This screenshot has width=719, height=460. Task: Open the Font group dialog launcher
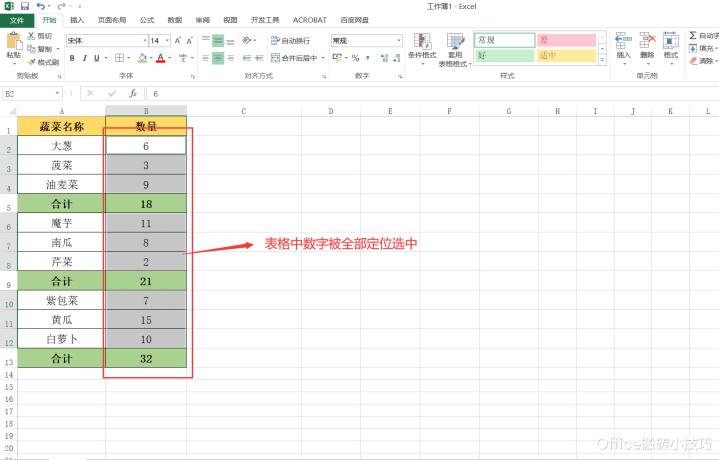click(x=193, y=77)
